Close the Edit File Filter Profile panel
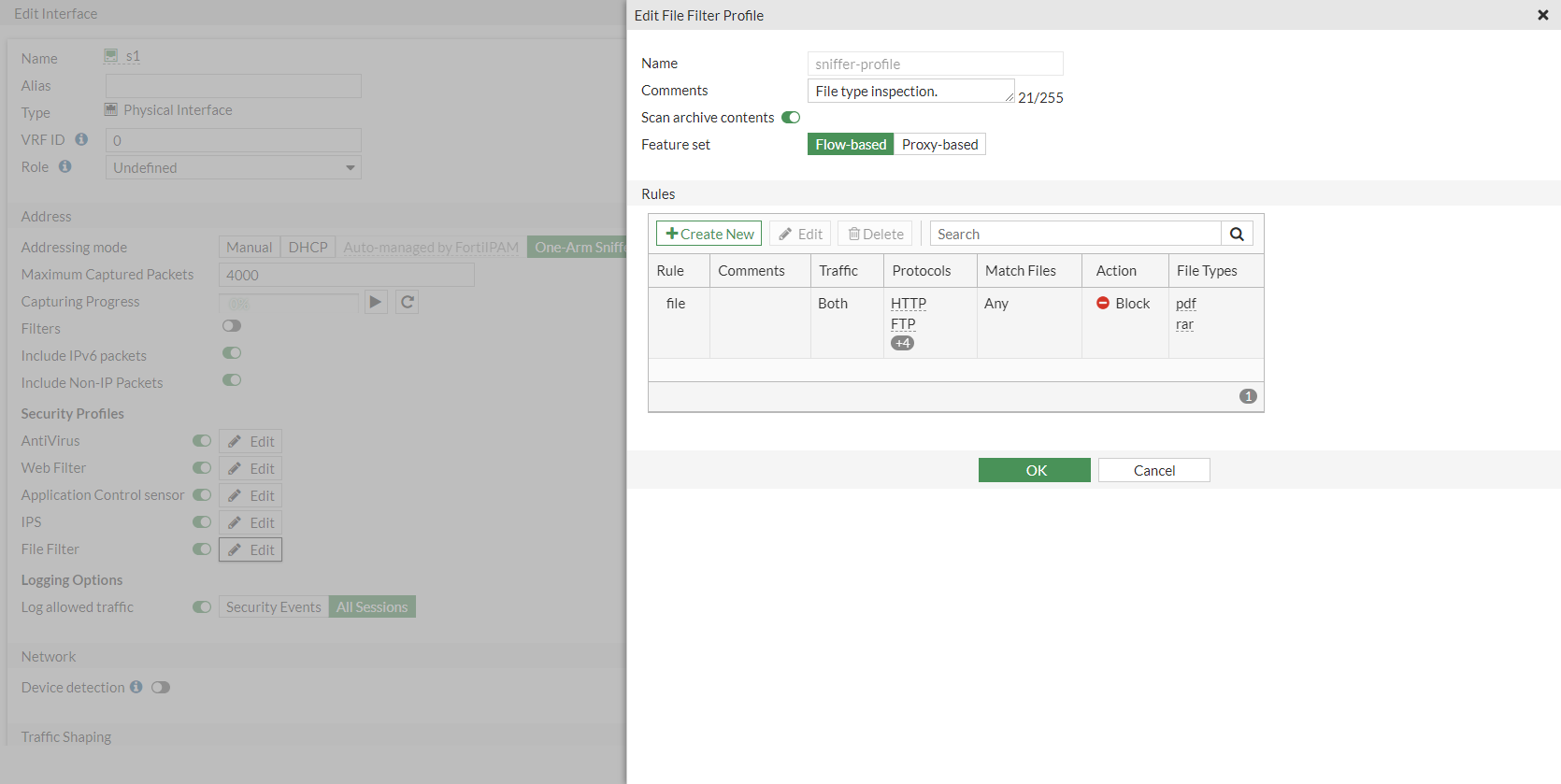The height and width of the screenshot is (784, 1561). 1543,15
